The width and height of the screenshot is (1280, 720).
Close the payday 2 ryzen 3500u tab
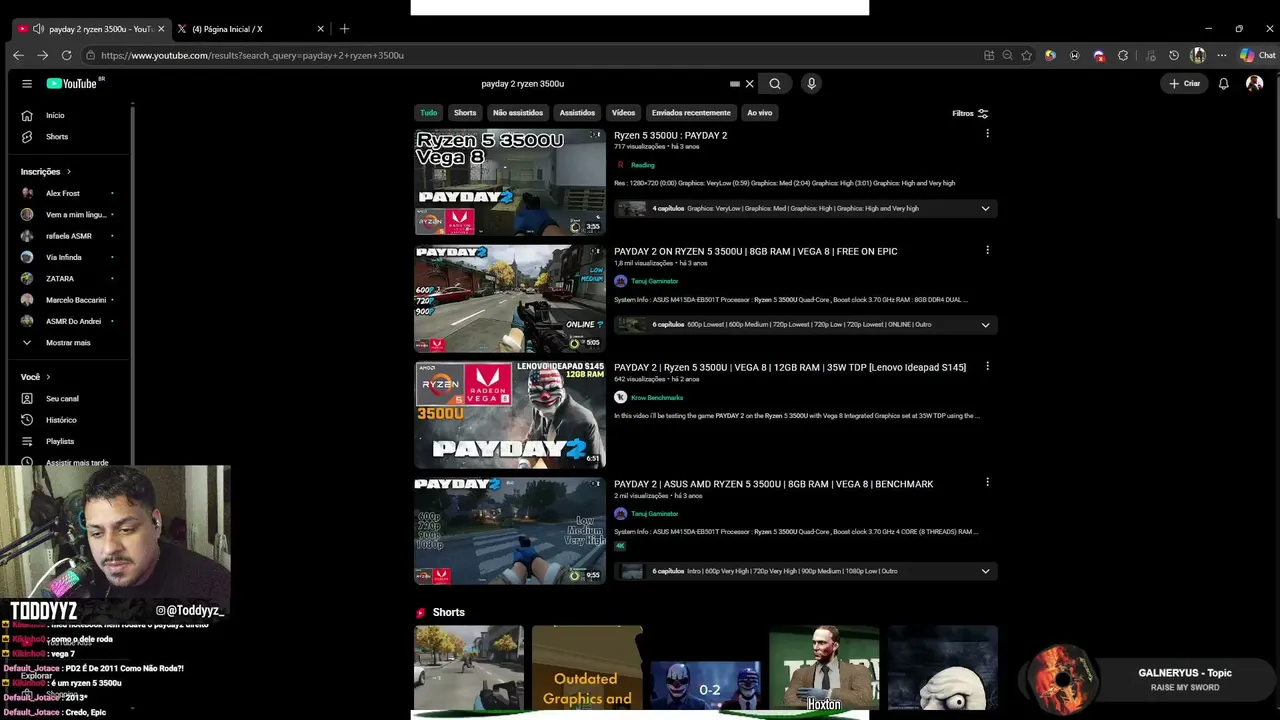coord(161,29)
